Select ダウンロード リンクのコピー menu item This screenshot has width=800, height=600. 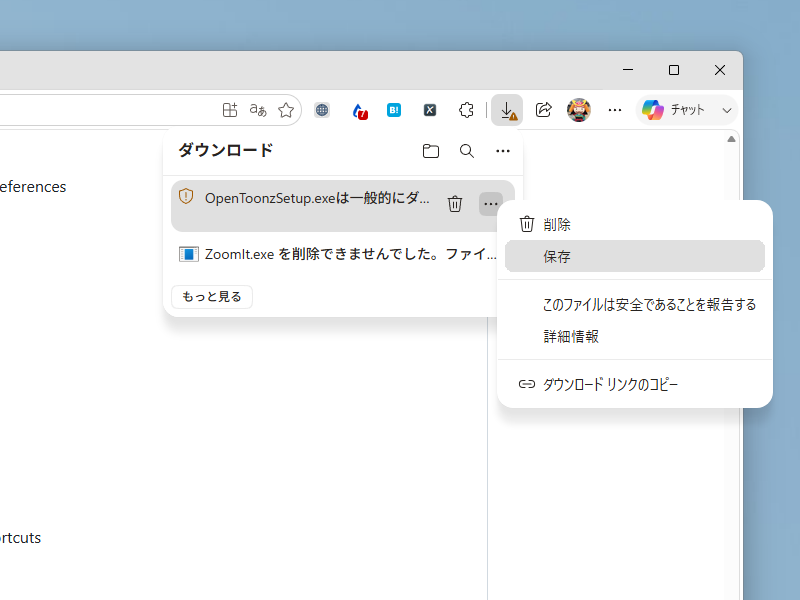635,384
